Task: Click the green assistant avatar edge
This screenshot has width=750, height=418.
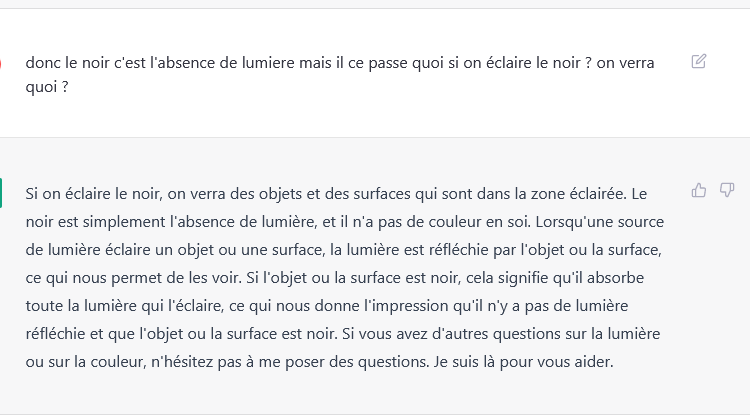Action: pos(1,193)
